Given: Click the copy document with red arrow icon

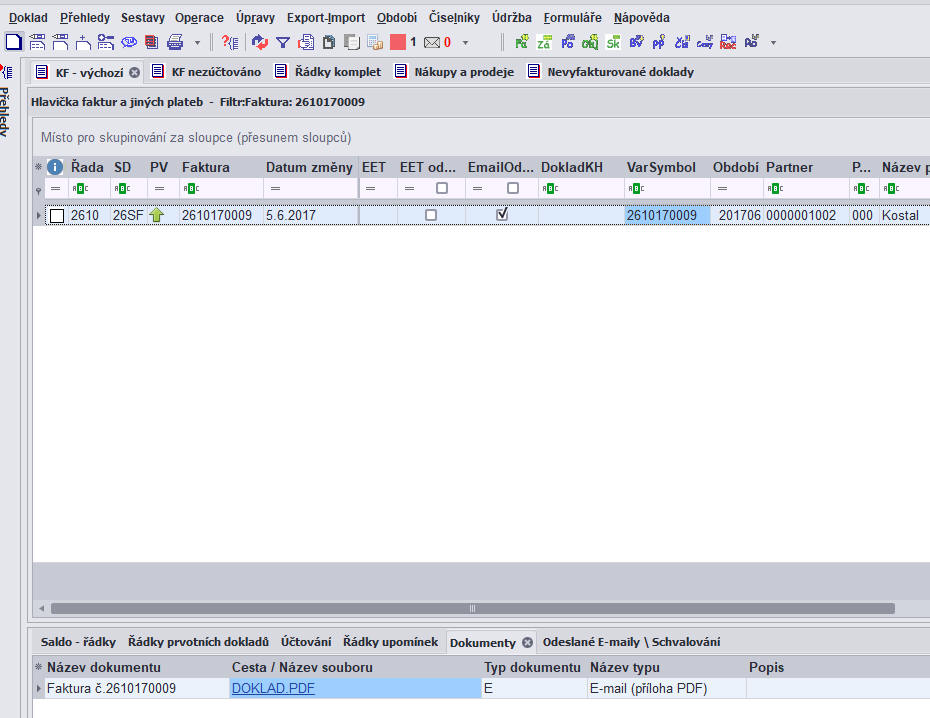Looking at the screenshot, I should tap(306, 42).
